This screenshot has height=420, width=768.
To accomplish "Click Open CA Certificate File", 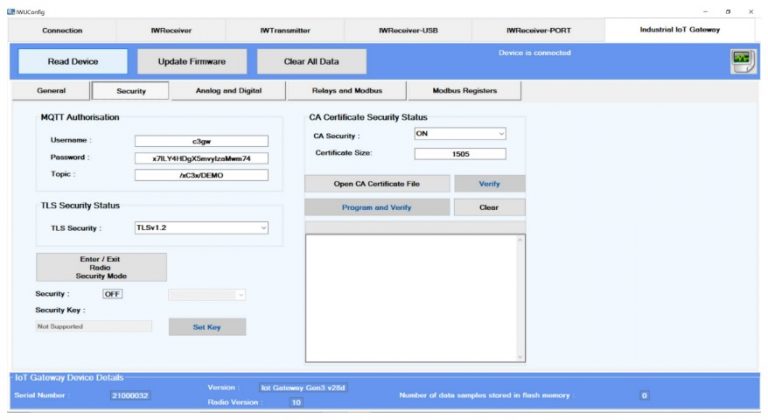I will (377, 184).
